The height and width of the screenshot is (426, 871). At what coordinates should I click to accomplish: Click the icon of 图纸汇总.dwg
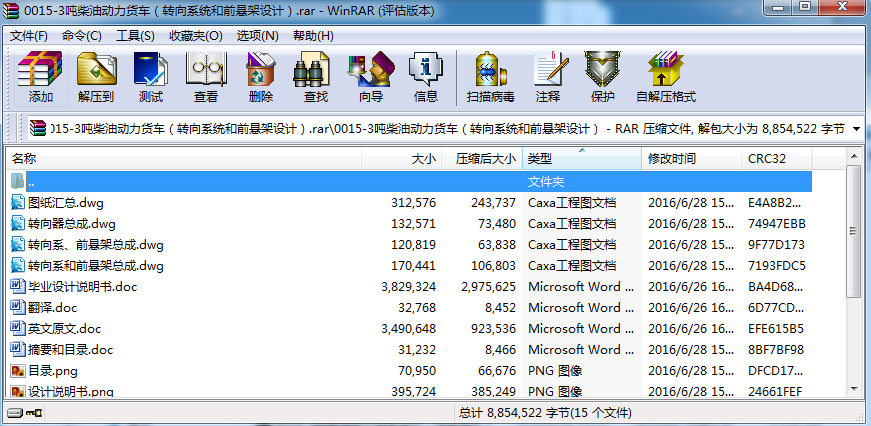point(18,202)
